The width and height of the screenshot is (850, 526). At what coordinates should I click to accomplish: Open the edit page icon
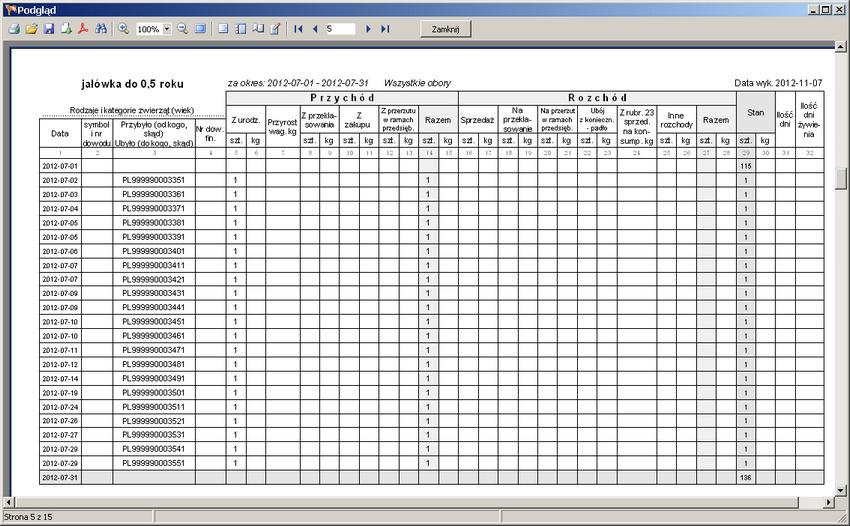coord(274,29)
